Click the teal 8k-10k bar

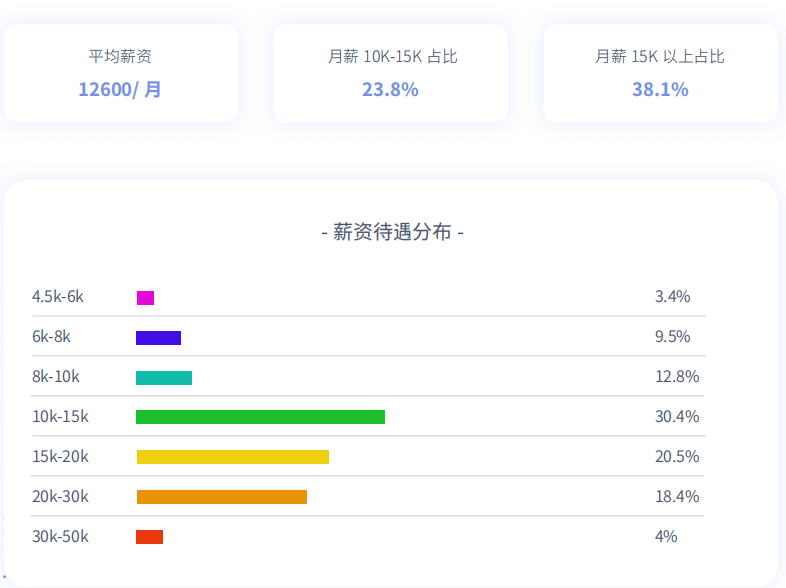point(164,378)
